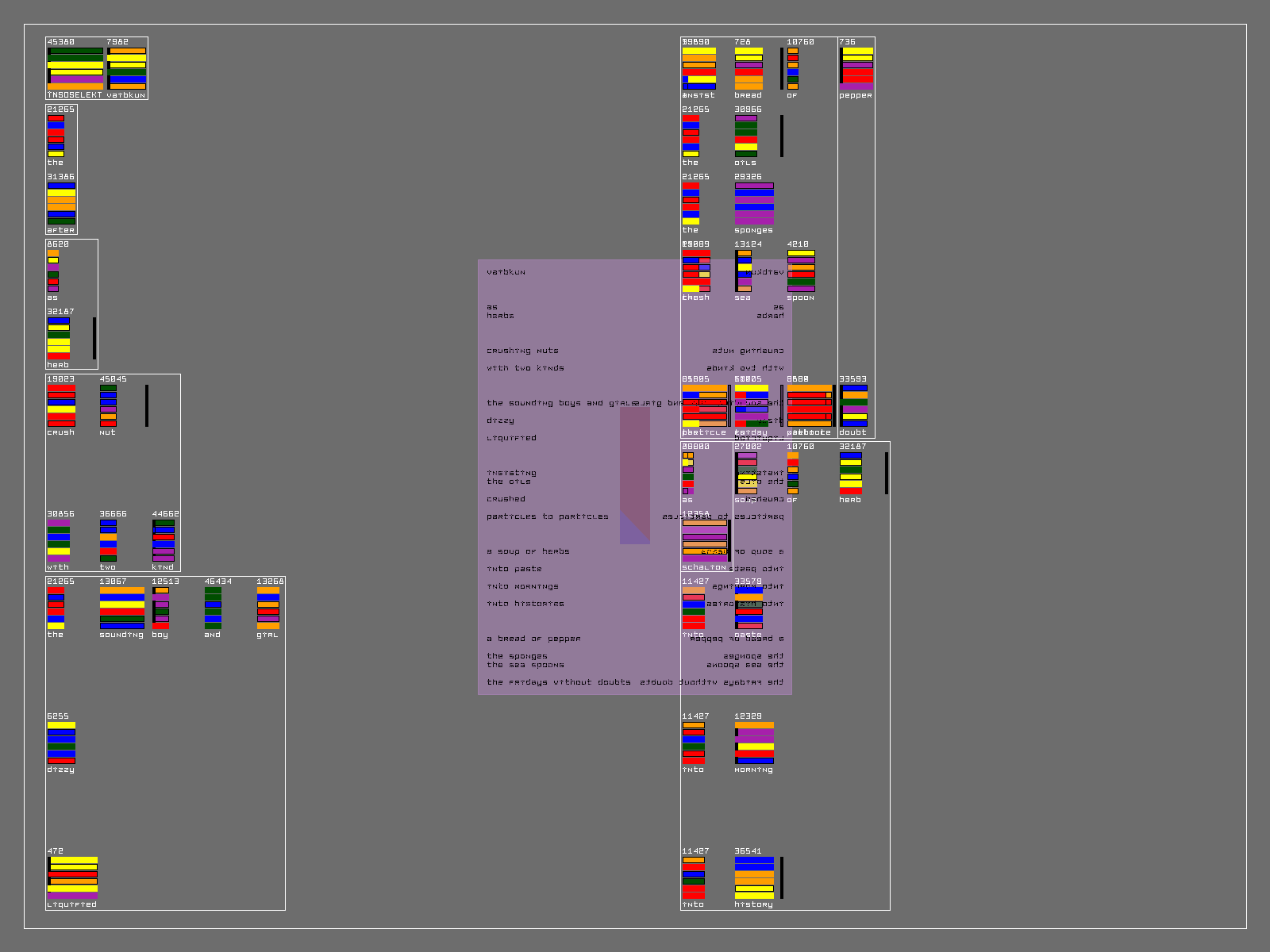Click the 'crushing nuts' line in purple panel
Screen dimensions: 1270x952
tap(522, 351)
